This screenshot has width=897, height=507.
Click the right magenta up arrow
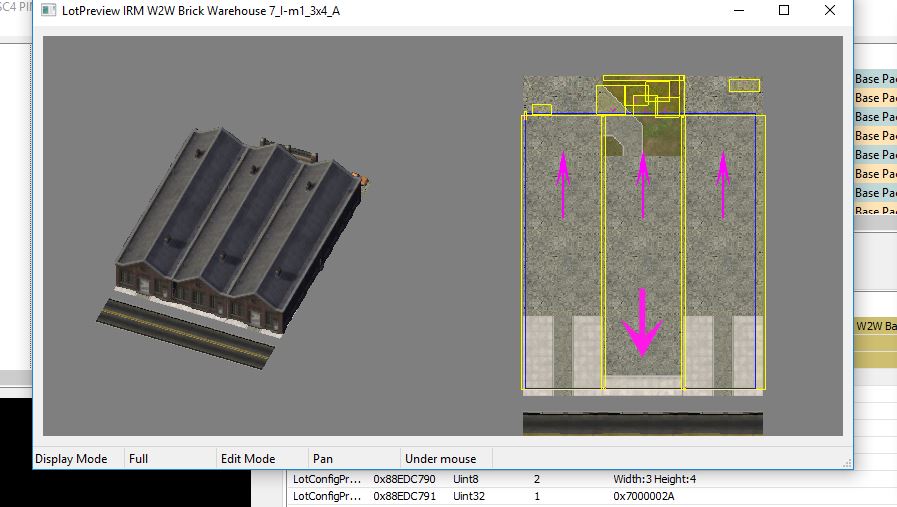pos(723,185)
